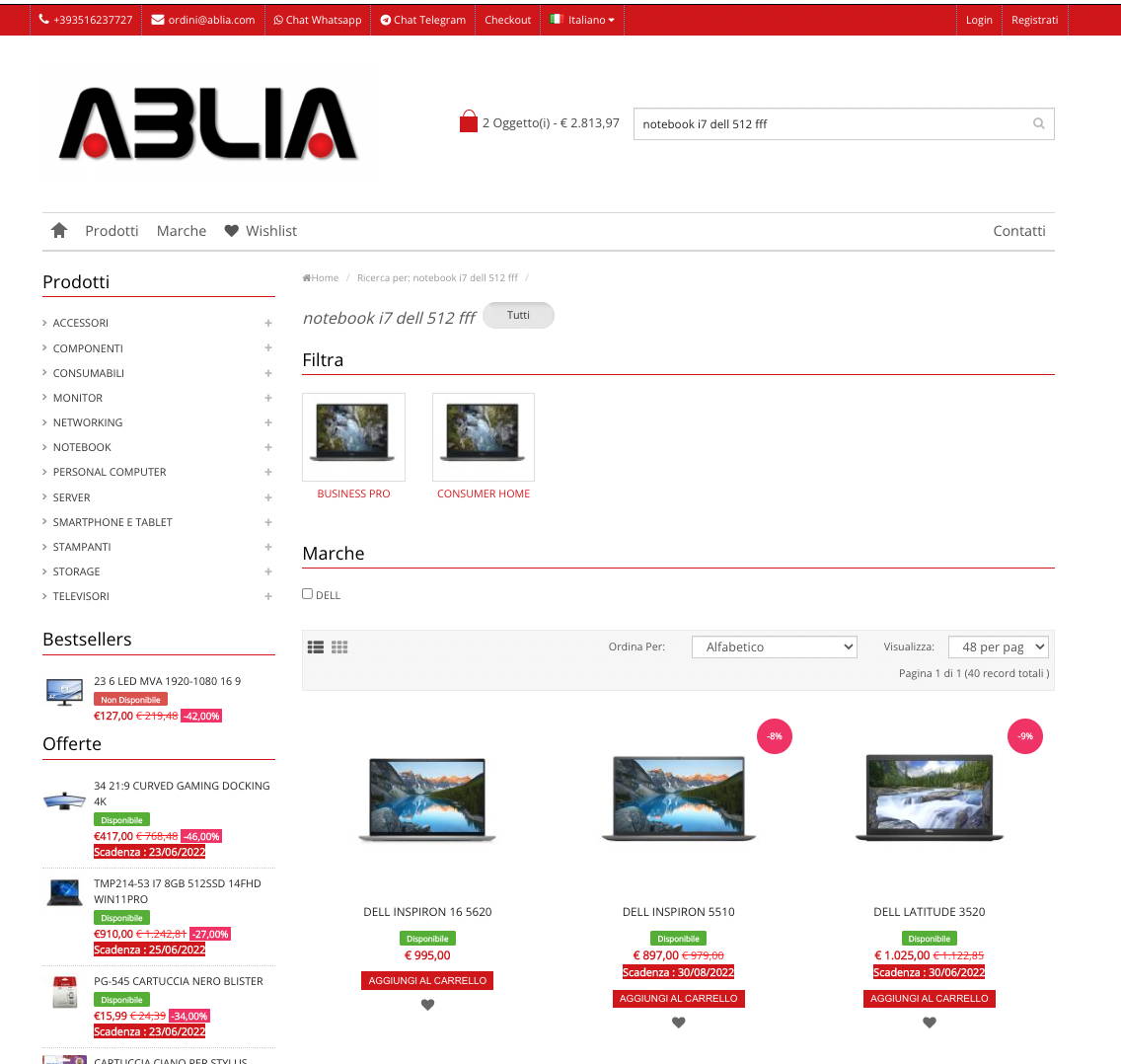The width and height of the screenshot is (1121, 1064).
Task: Switch to grid view layout
Action: 339,647
